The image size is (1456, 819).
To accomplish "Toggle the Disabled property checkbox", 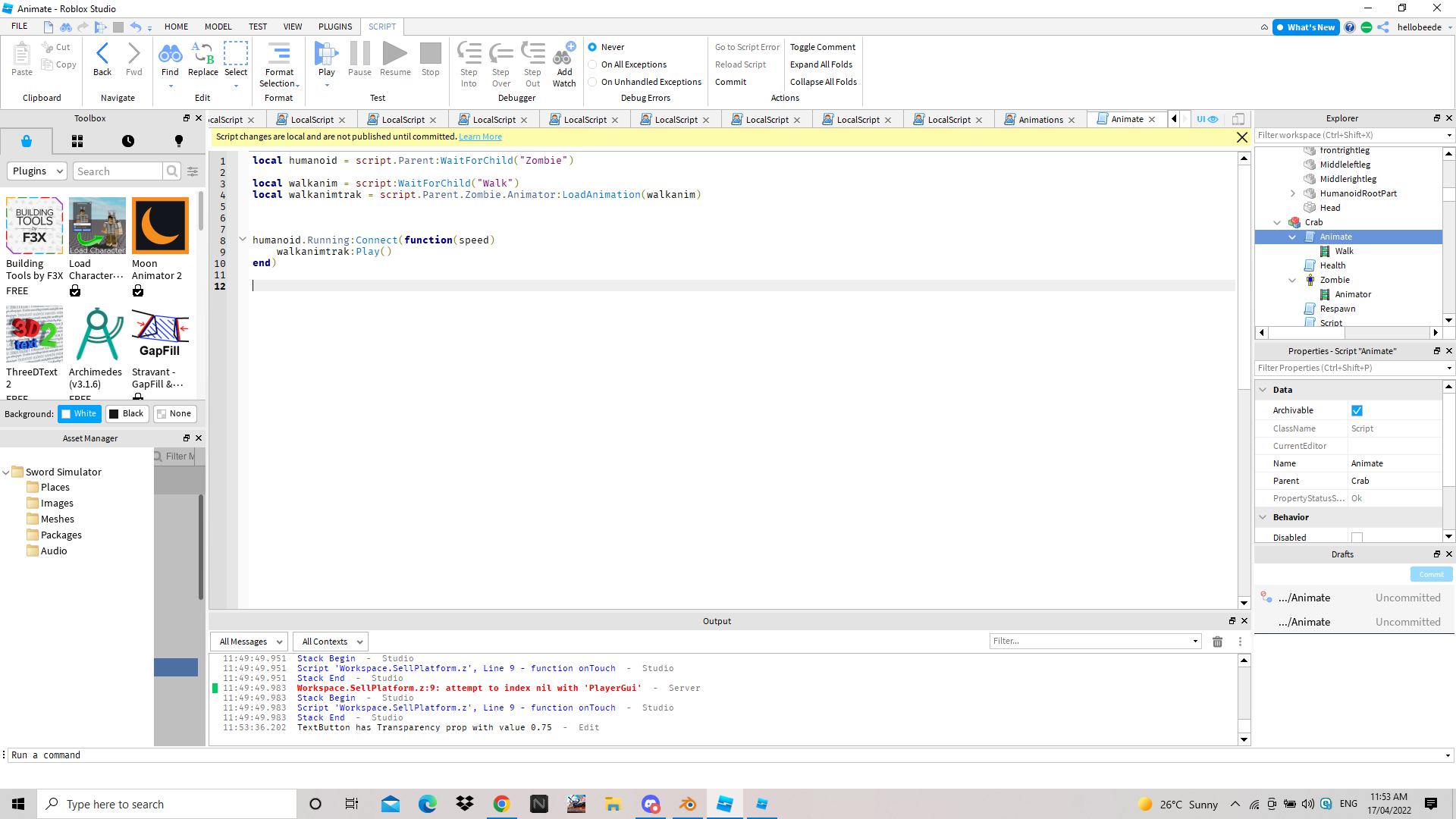I will (1357, 538).
